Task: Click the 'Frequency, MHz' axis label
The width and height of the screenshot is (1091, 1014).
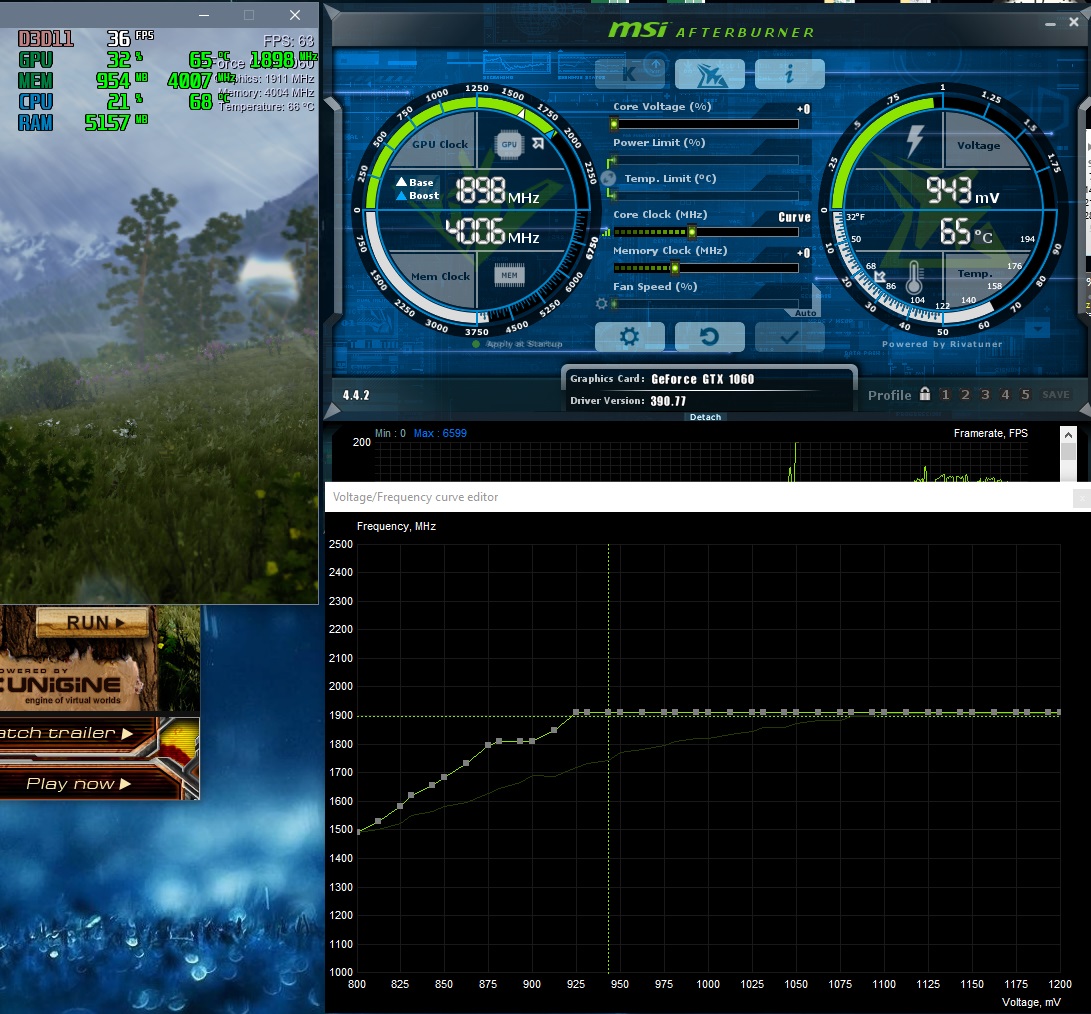Action: pyautogui.click(x=396, y=526)
